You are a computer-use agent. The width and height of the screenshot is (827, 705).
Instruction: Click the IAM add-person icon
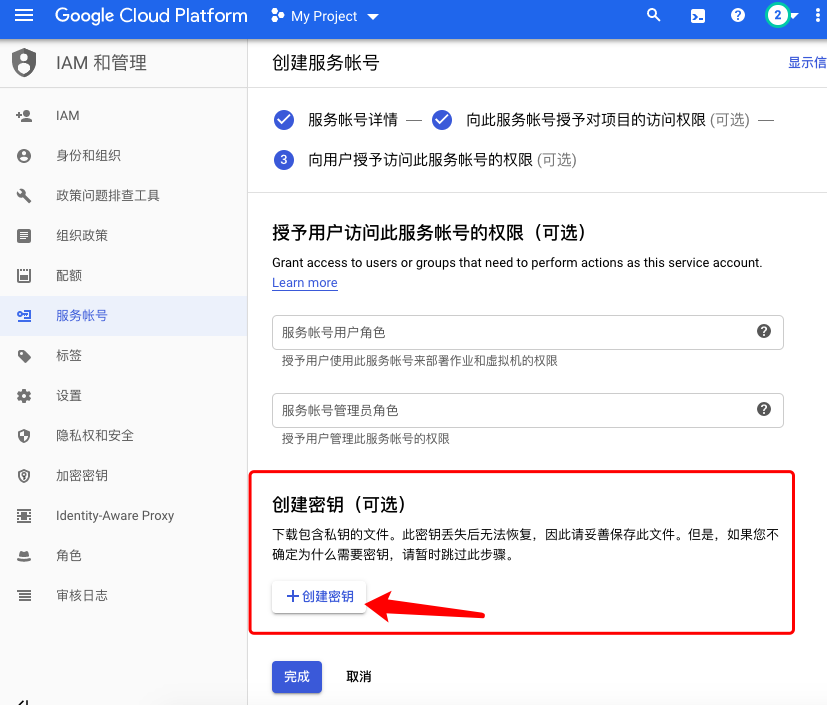(x=24, y=116)
